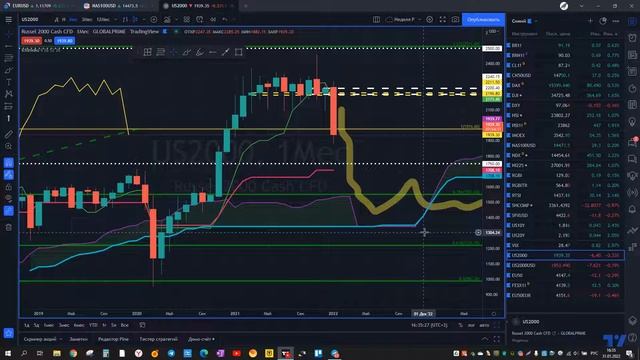Click the go to date calendar icon
The width and height of the screenshot is (640, 360).
[142, 325]
